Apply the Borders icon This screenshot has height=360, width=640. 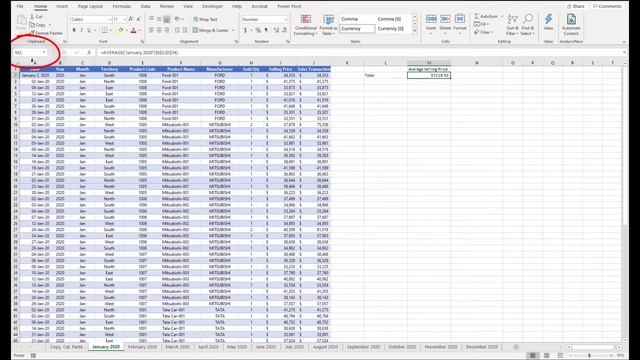click(105, 30)
